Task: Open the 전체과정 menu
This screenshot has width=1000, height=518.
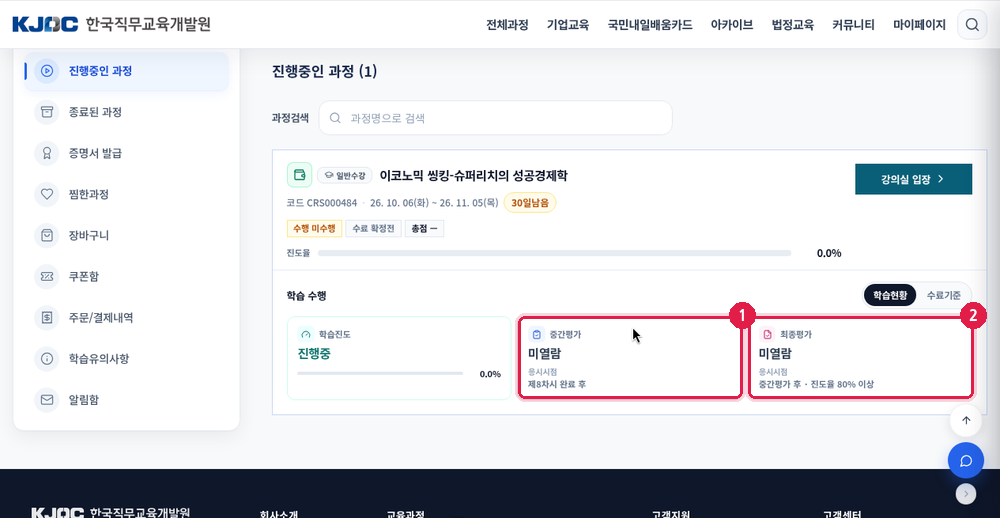Action: [x=507, y=25]
